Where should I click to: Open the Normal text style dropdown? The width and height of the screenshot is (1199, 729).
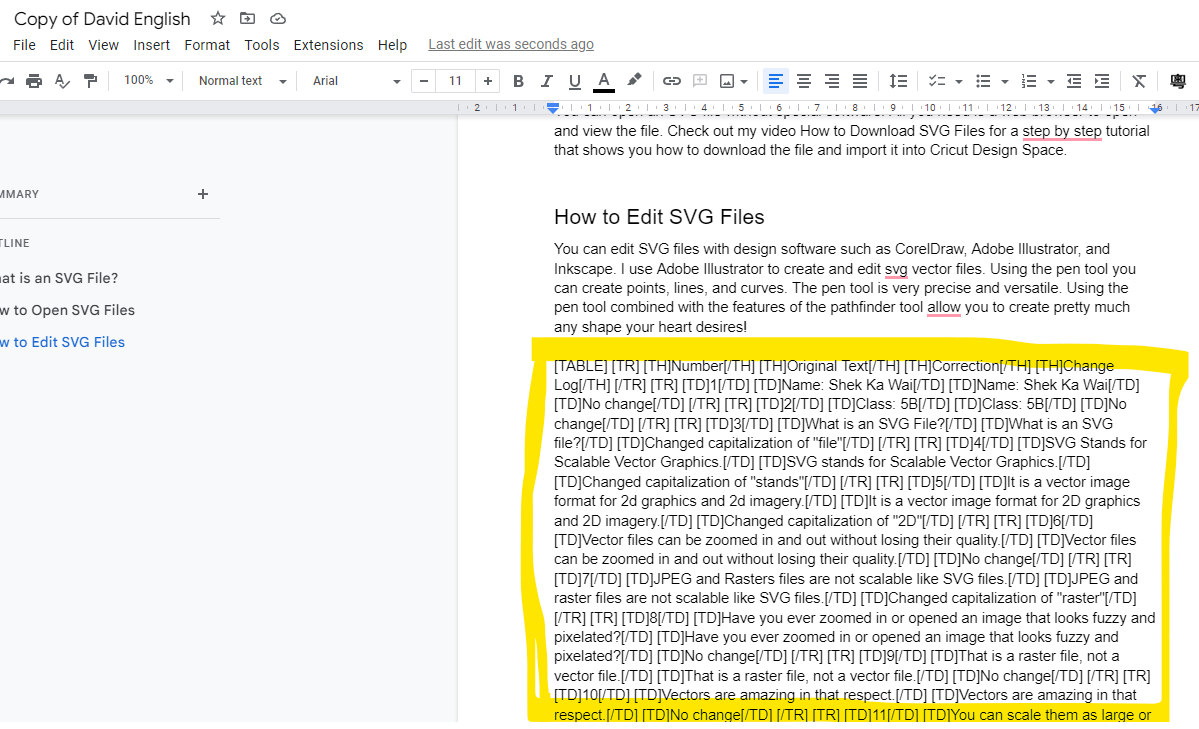[242, 80]
